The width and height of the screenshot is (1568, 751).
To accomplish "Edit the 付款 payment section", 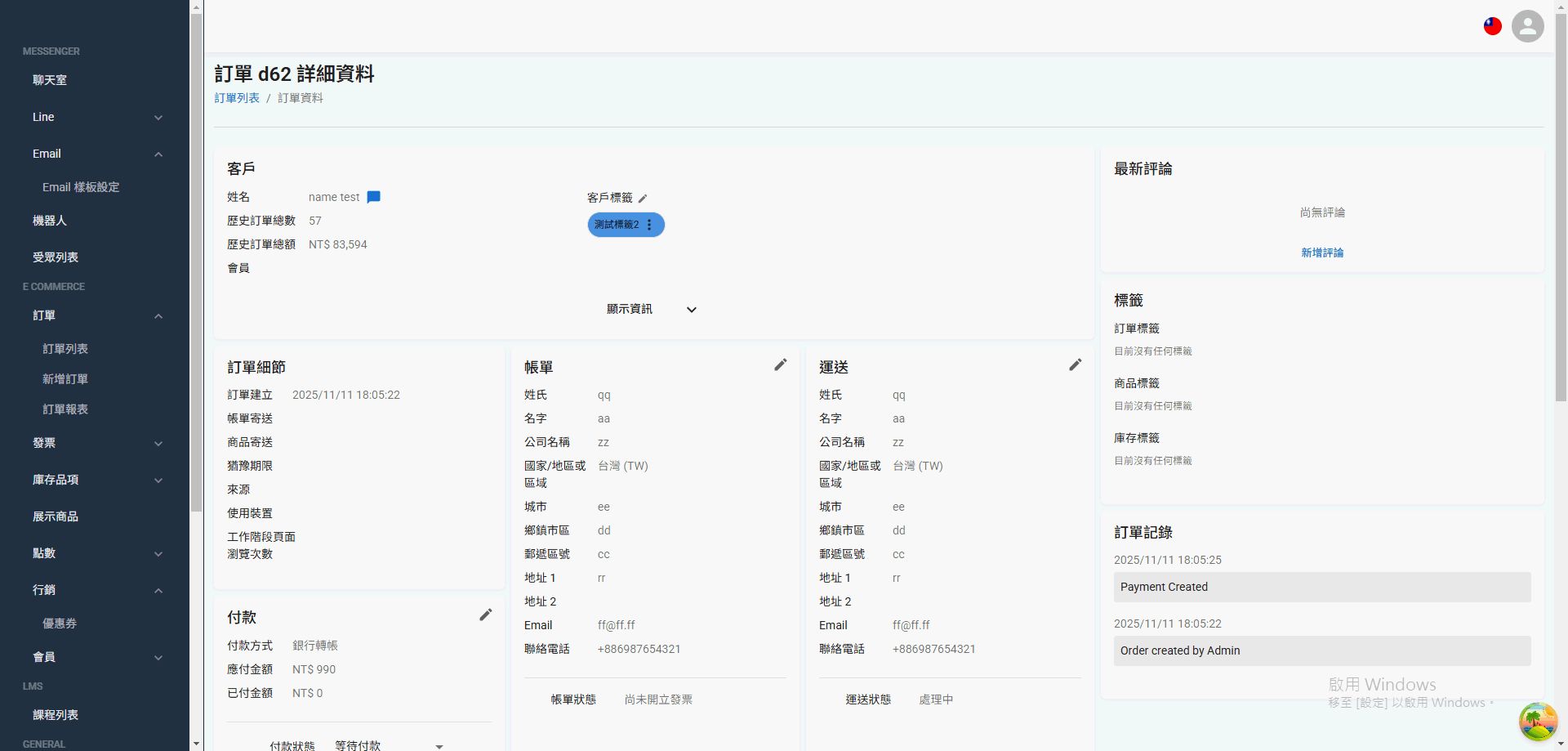I will [486, 615].
